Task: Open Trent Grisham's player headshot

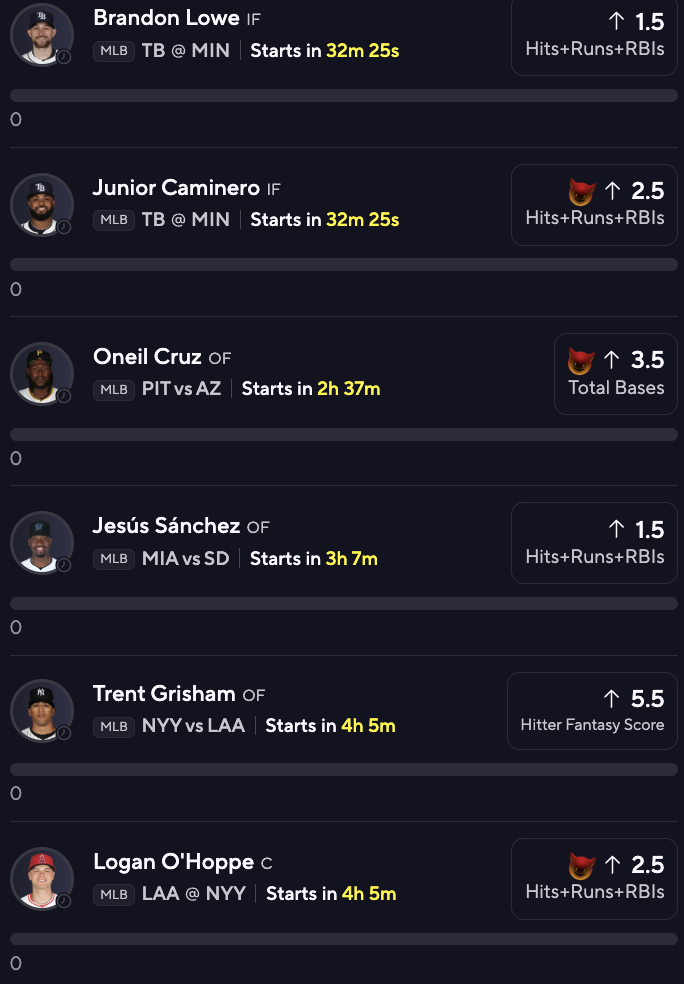Action: (42, 710)
